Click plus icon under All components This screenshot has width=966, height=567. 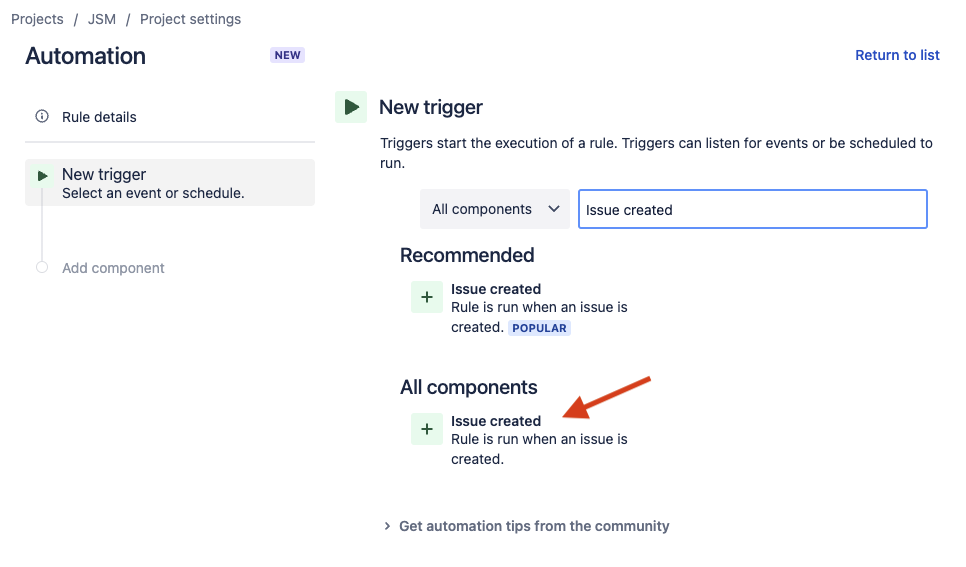pos(427,429)
